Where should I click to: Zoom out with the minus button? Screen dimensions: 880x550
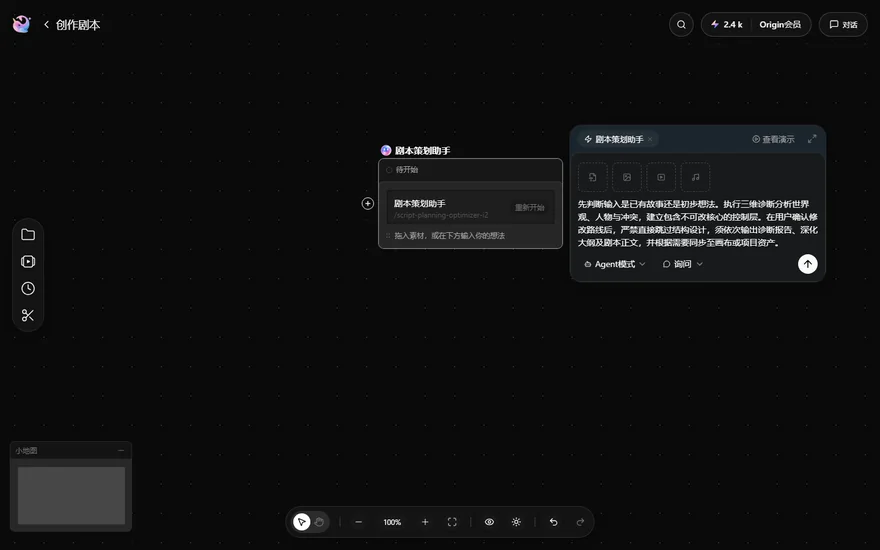pos(359,522)
